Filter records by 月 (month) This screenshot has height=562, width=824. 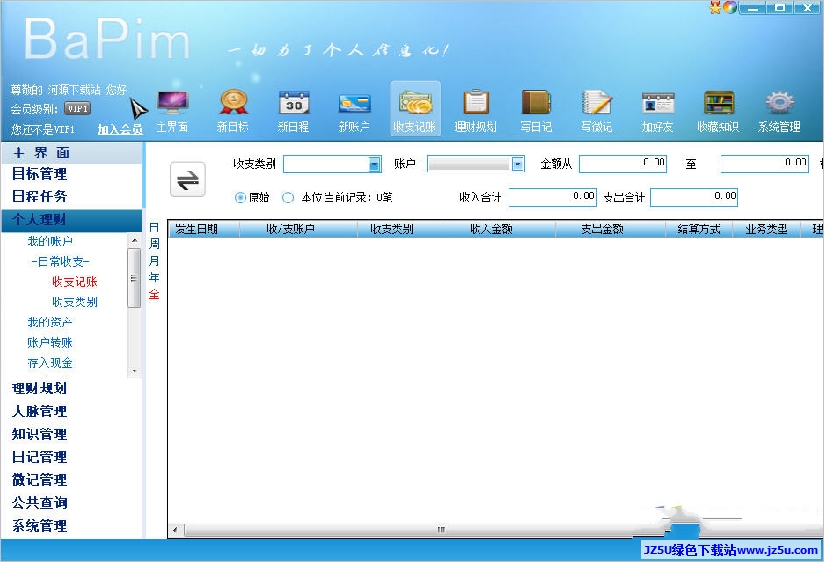tap(154, 261)
